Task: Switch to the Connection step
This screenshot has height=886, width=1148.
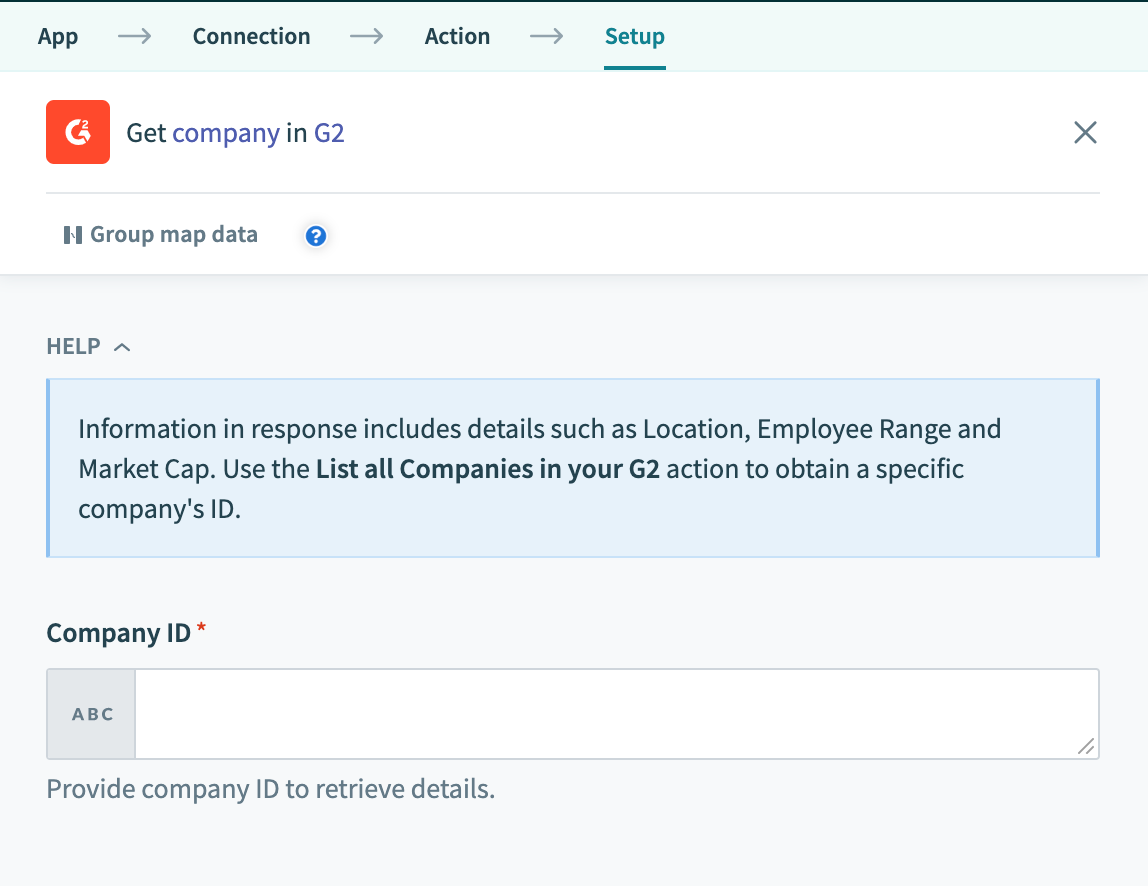Action: click(251, 36)
